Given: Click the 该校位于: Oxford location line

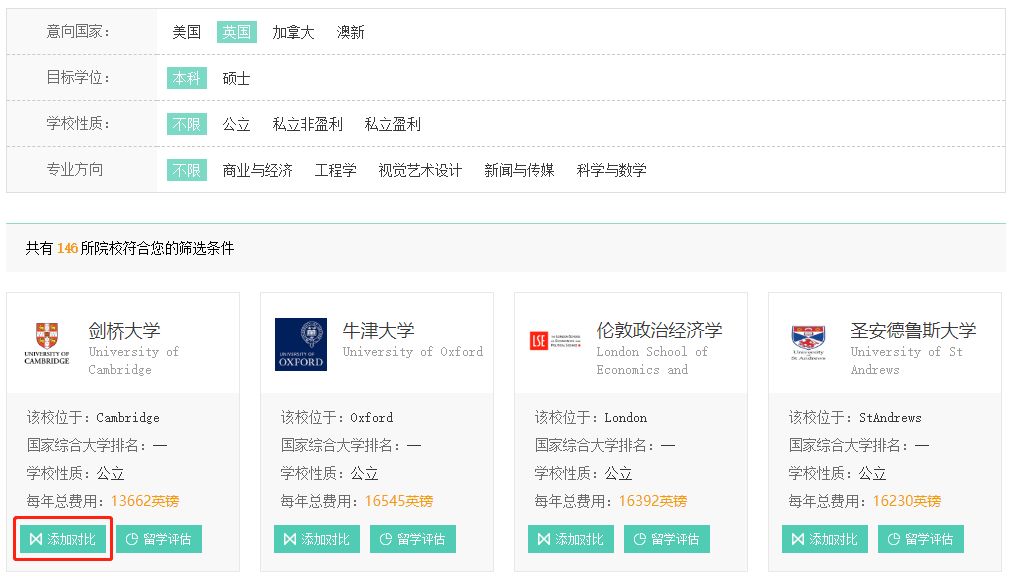Looking at the screenshot, I should [x=337, y=418].
